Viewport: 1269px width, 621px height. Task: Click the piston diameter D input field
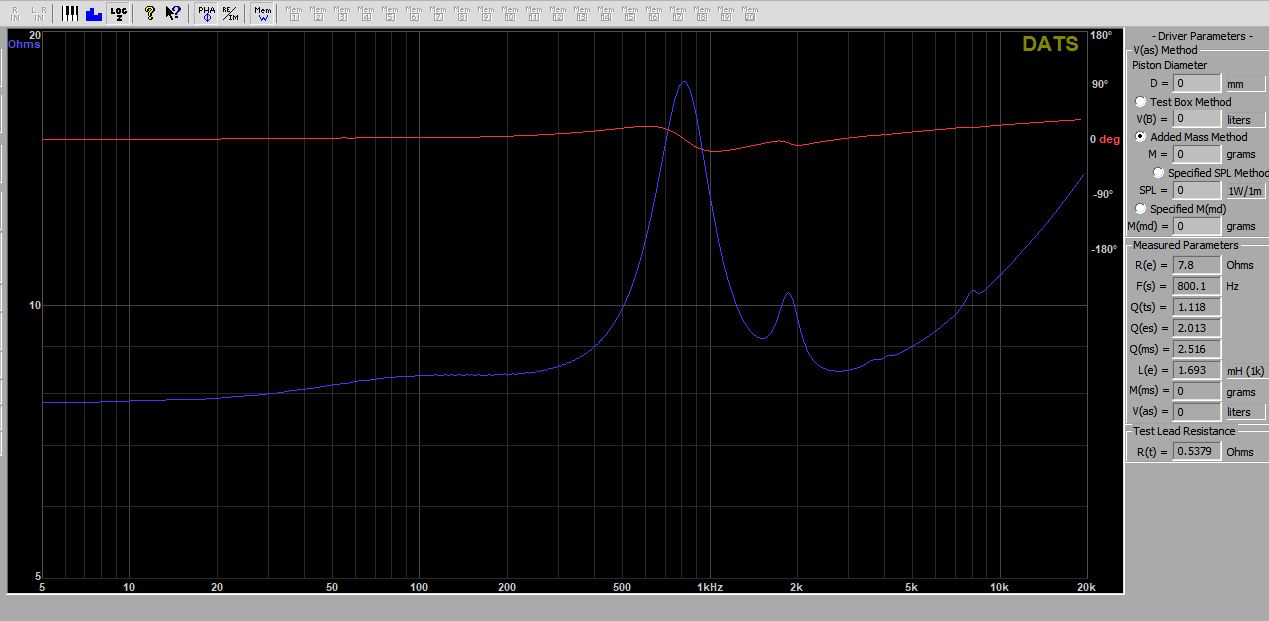pyautogui.click(x=1197, y=84)
